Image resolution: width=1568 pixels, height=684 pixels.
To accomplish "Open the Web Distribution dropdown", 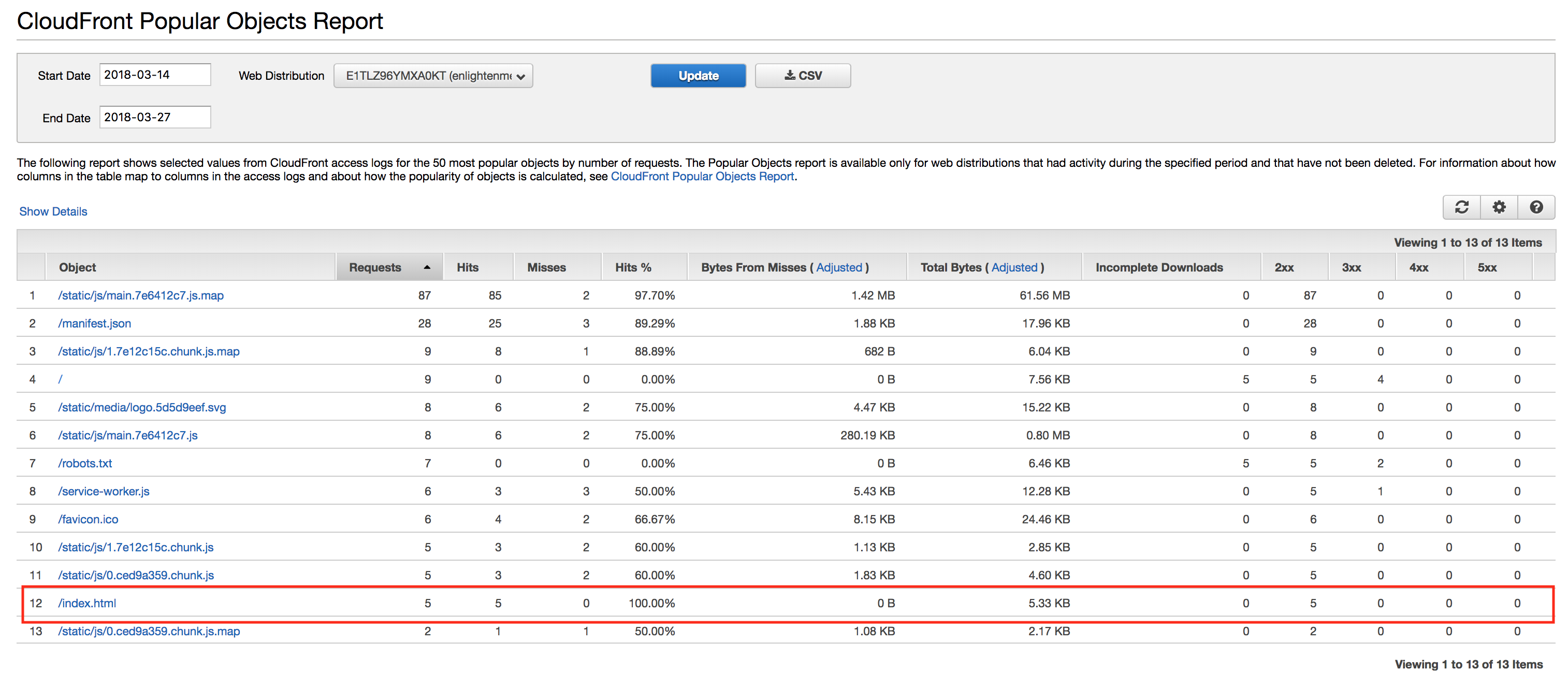I will point(433,76).
